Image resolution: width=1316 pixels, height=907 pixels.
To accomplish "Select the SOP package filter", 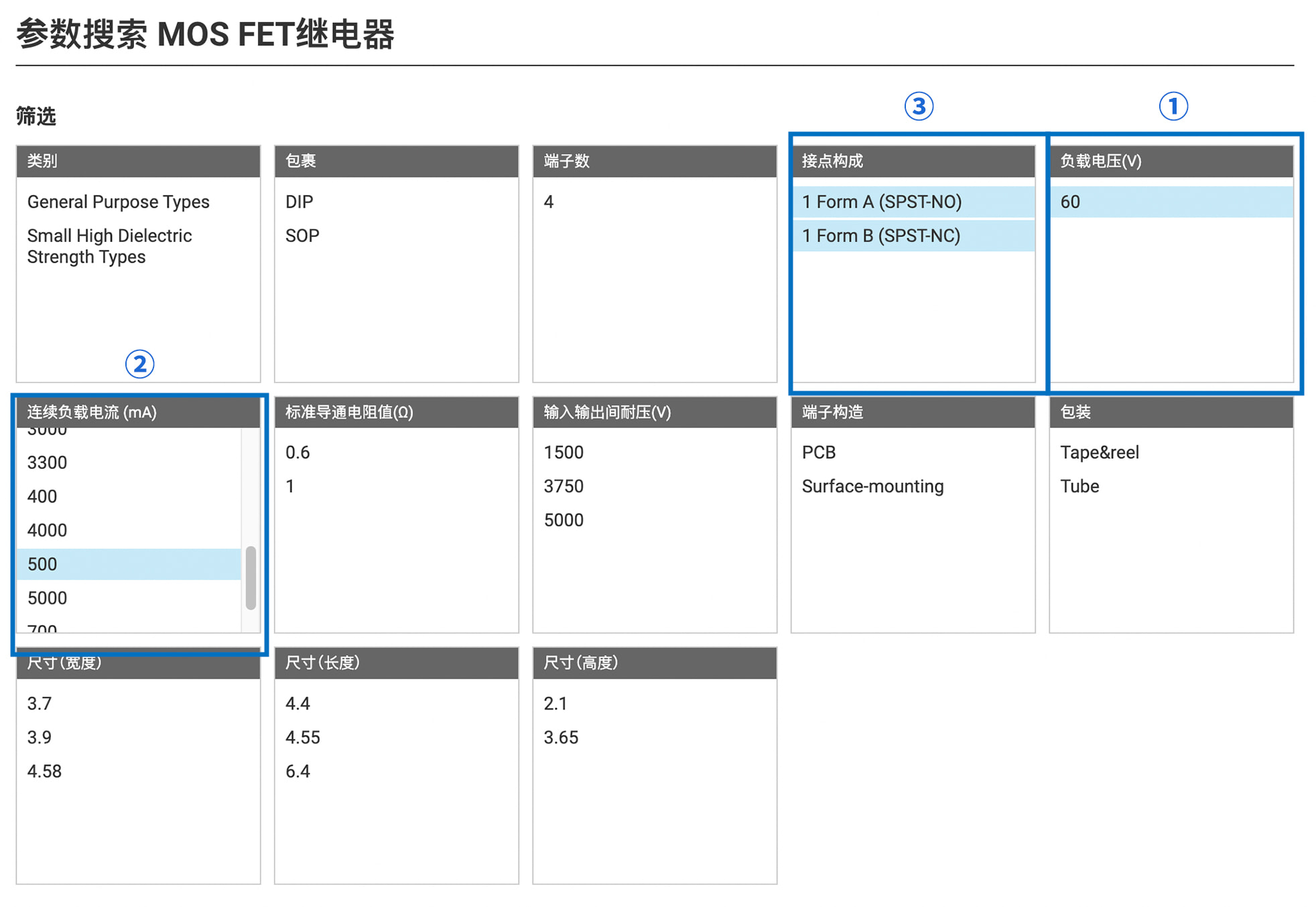I will [302, 236].
